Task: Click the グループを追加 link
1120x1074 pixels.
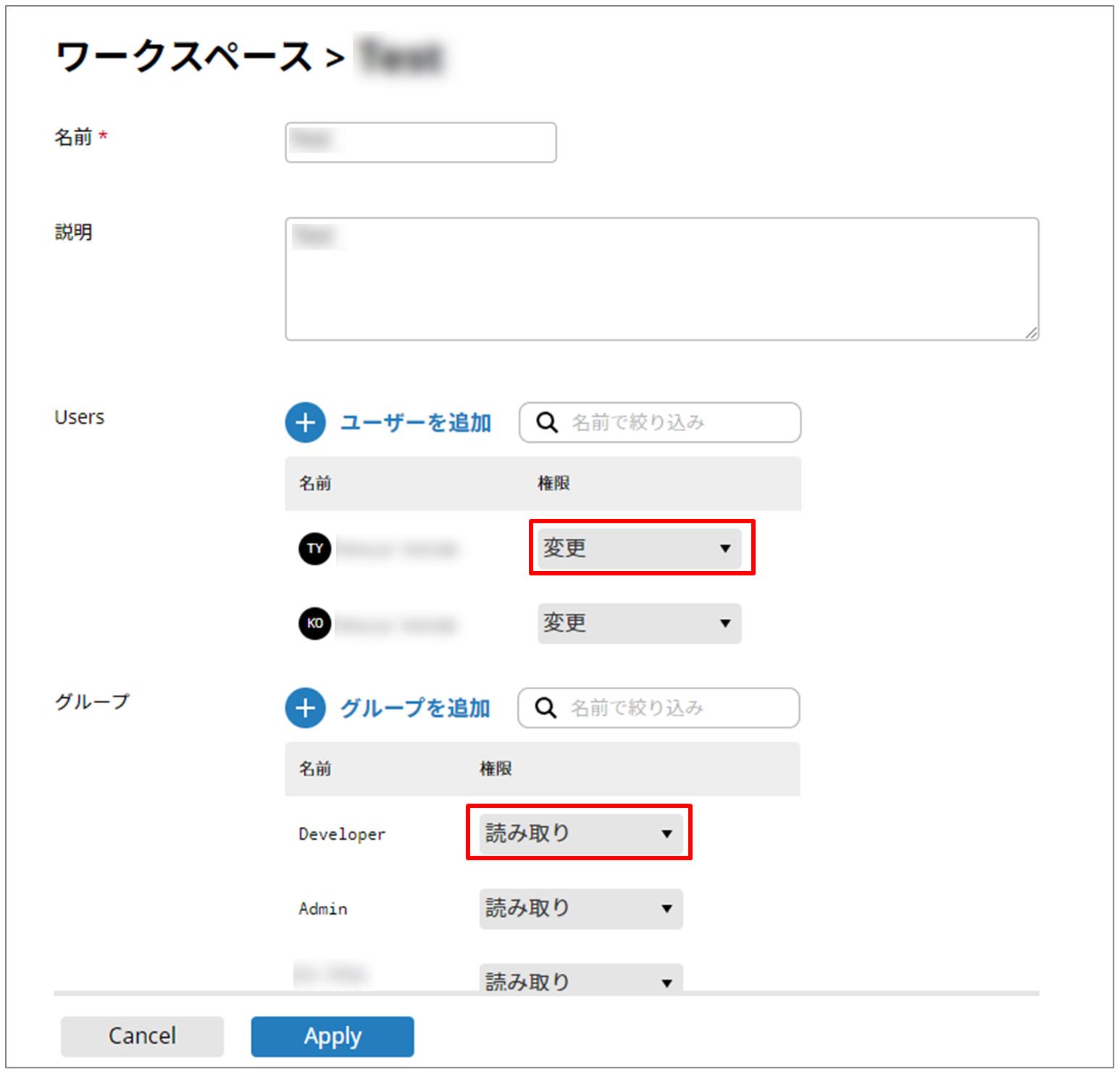Action: tap(415, 708)
